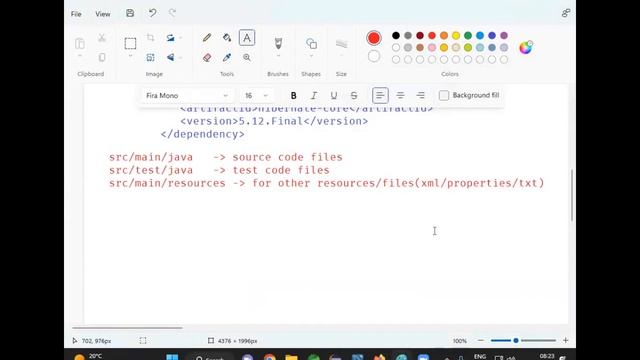Click the Resize and skew icon

point(150,58)
